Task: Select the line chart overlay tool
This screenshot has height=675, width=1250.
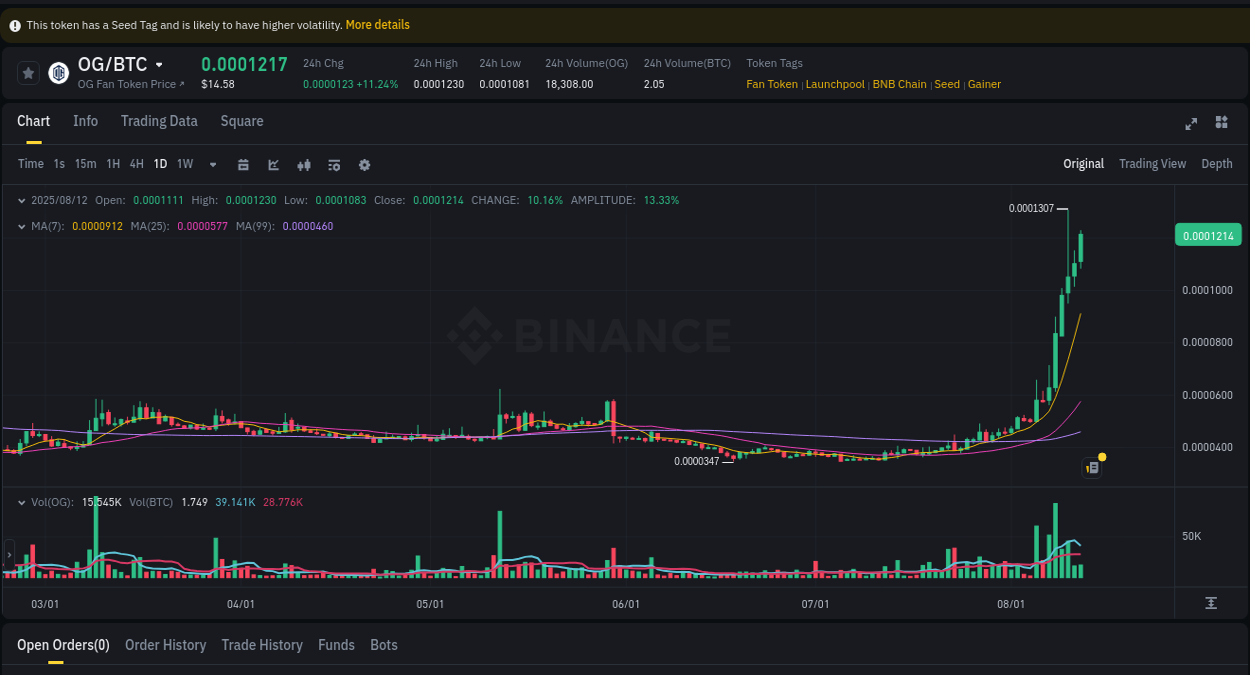Action: [x=273, y=164]
